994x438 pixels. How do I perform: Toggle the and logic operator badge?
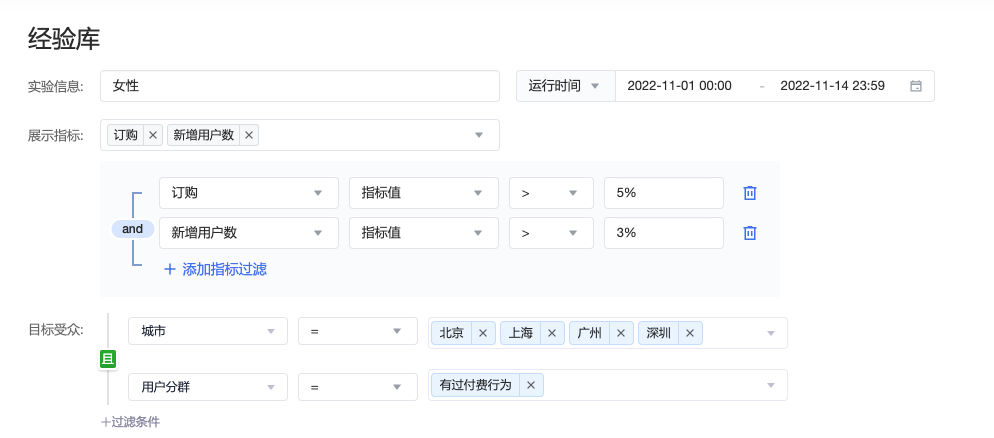pos(133,229)
